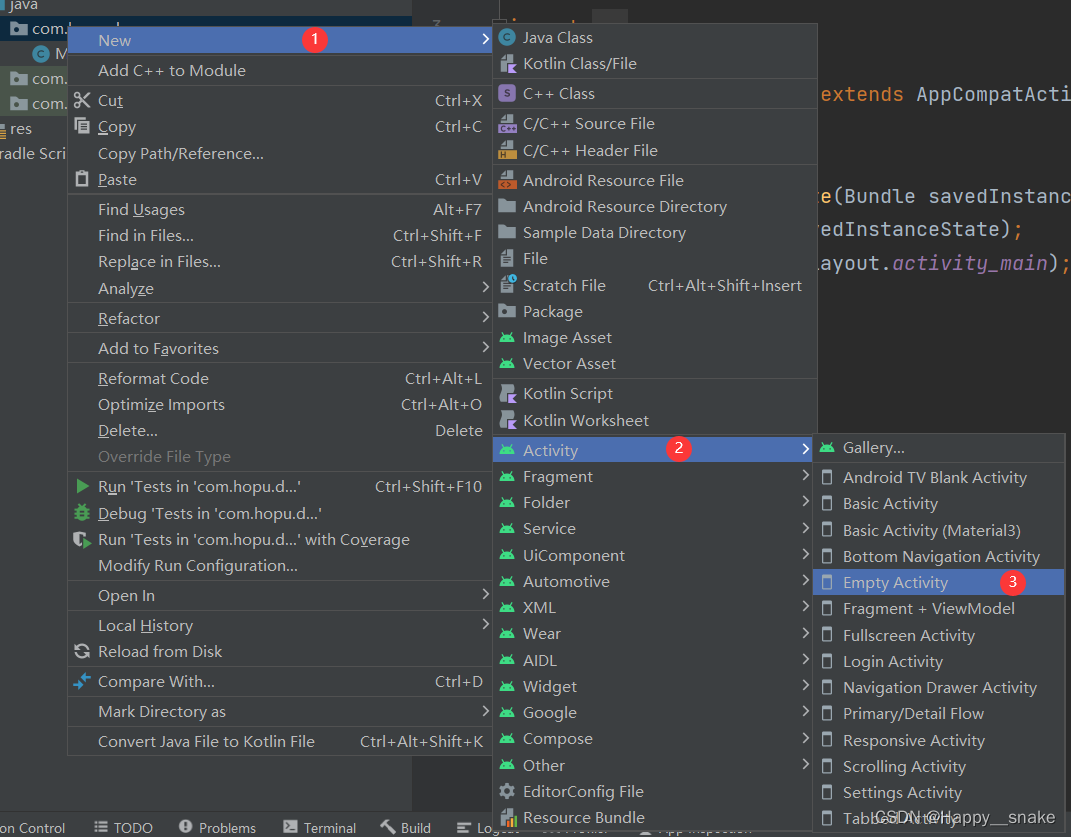This screenshot has width=1071, height=837.
Task: Select Find in Files menu entry
Action: pos(280,236)
